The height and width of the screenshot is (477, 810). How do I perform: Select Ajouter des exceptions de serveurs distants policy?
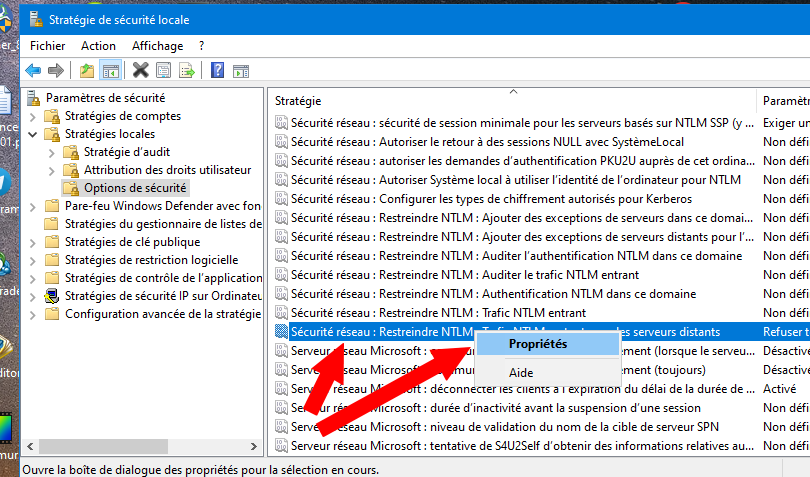[x=522, y=237]
